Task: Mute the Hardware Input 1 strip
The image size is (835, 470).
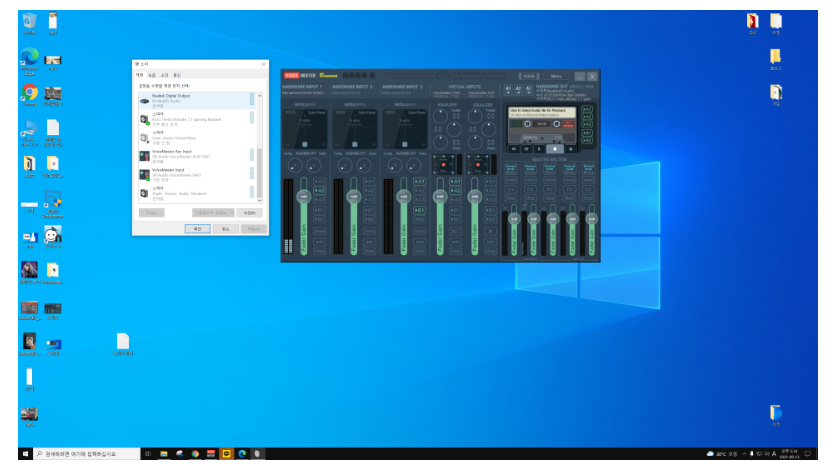Action: click(320, 251)
